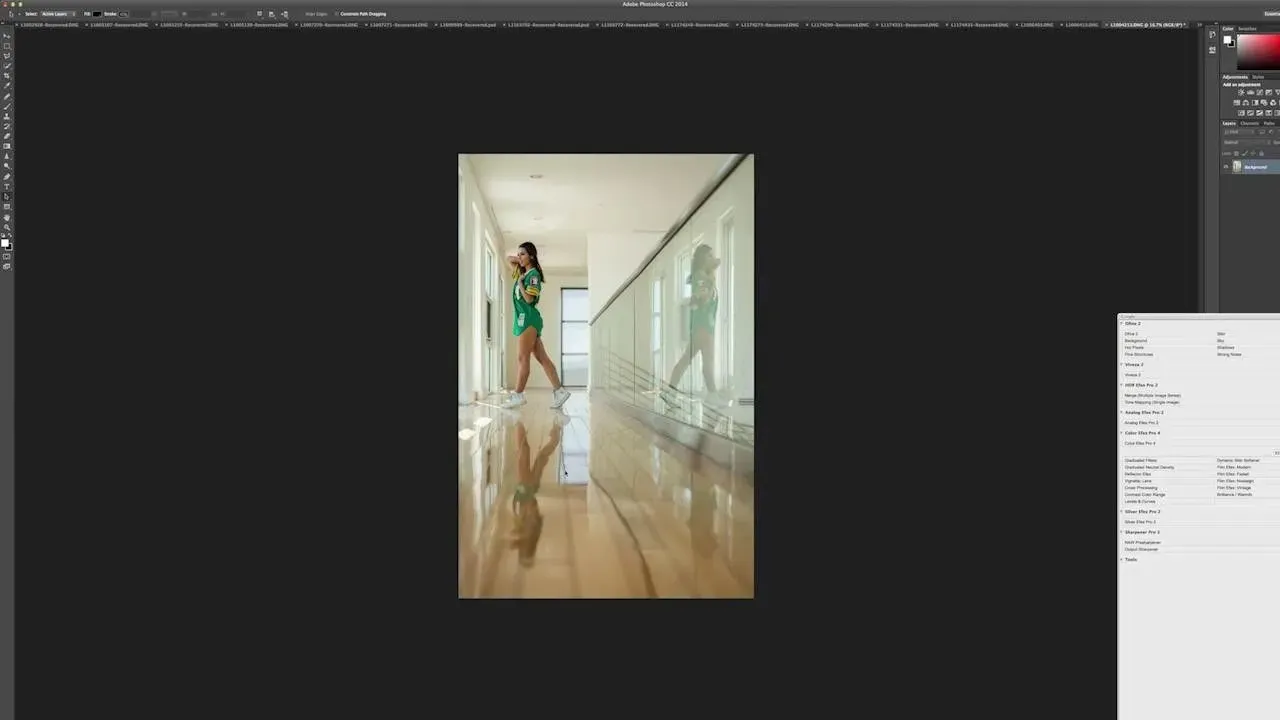Select the Clone Stamp tool
Screen dimensions: 1280x720
7,116
